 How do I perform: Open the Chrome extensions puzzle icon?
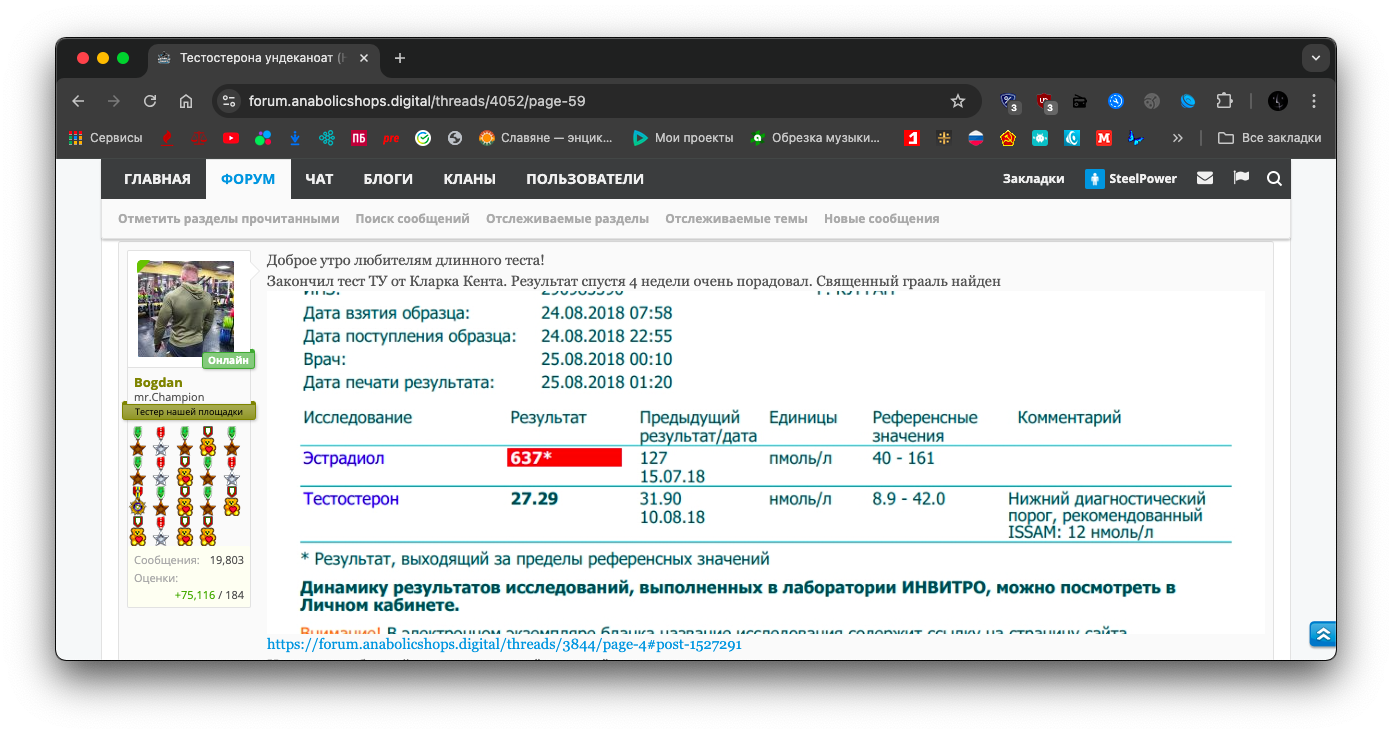(1224, 101)
